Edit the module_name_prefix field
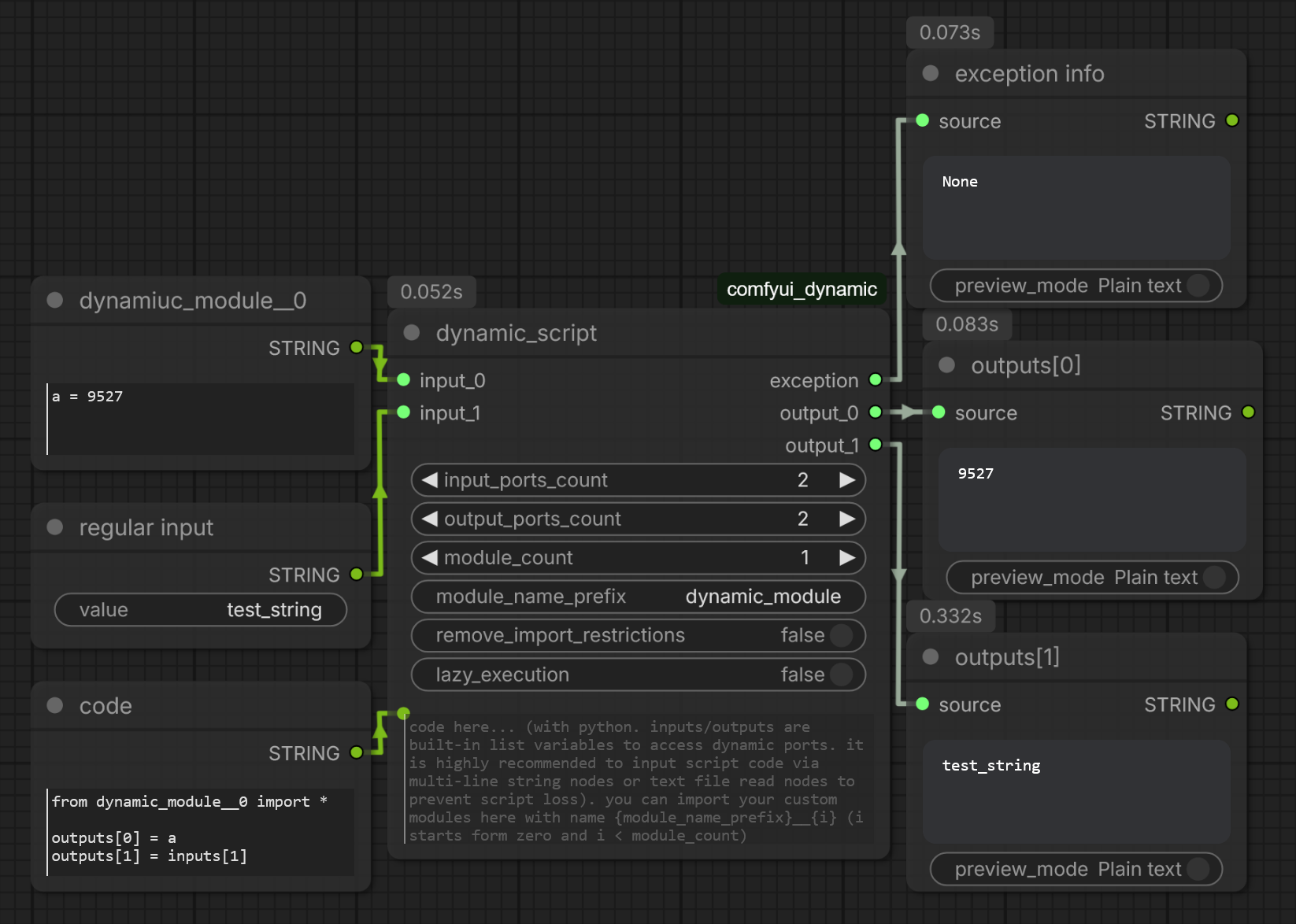Screen dimensions: 1296x924 pyautogui.click(x=639, y=597)
